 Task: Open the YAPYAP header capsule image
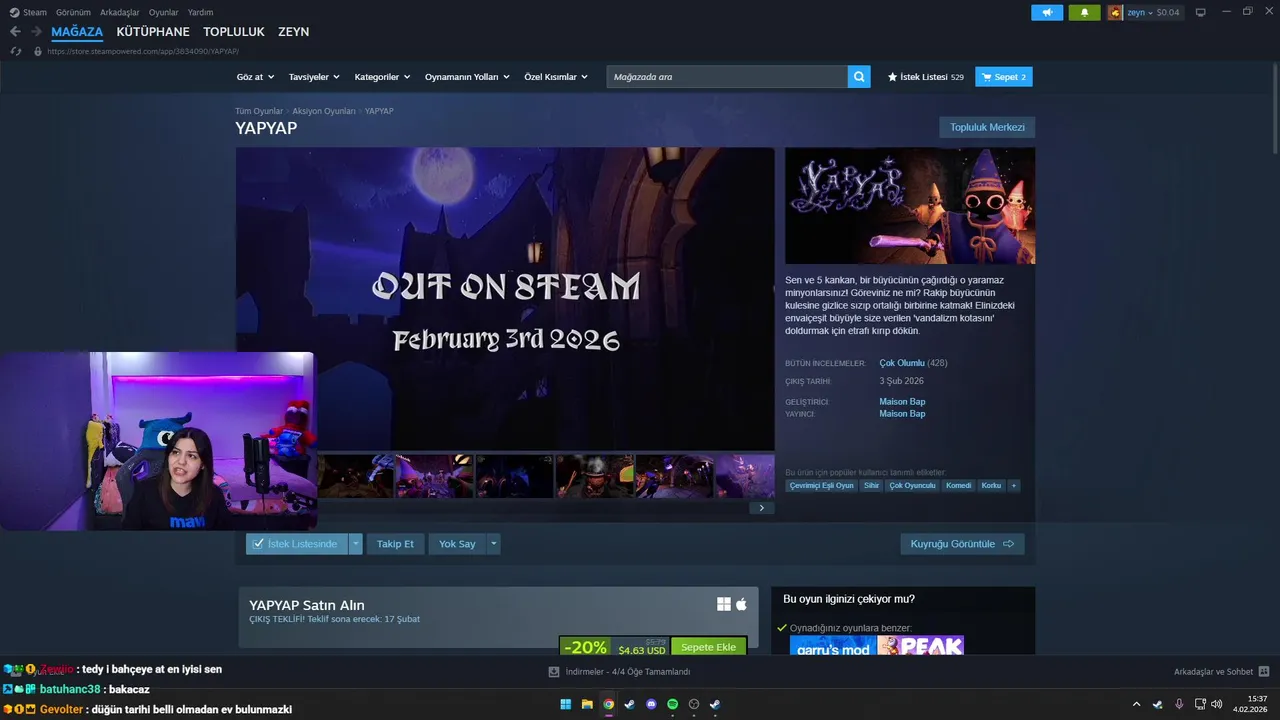point(910,206)
